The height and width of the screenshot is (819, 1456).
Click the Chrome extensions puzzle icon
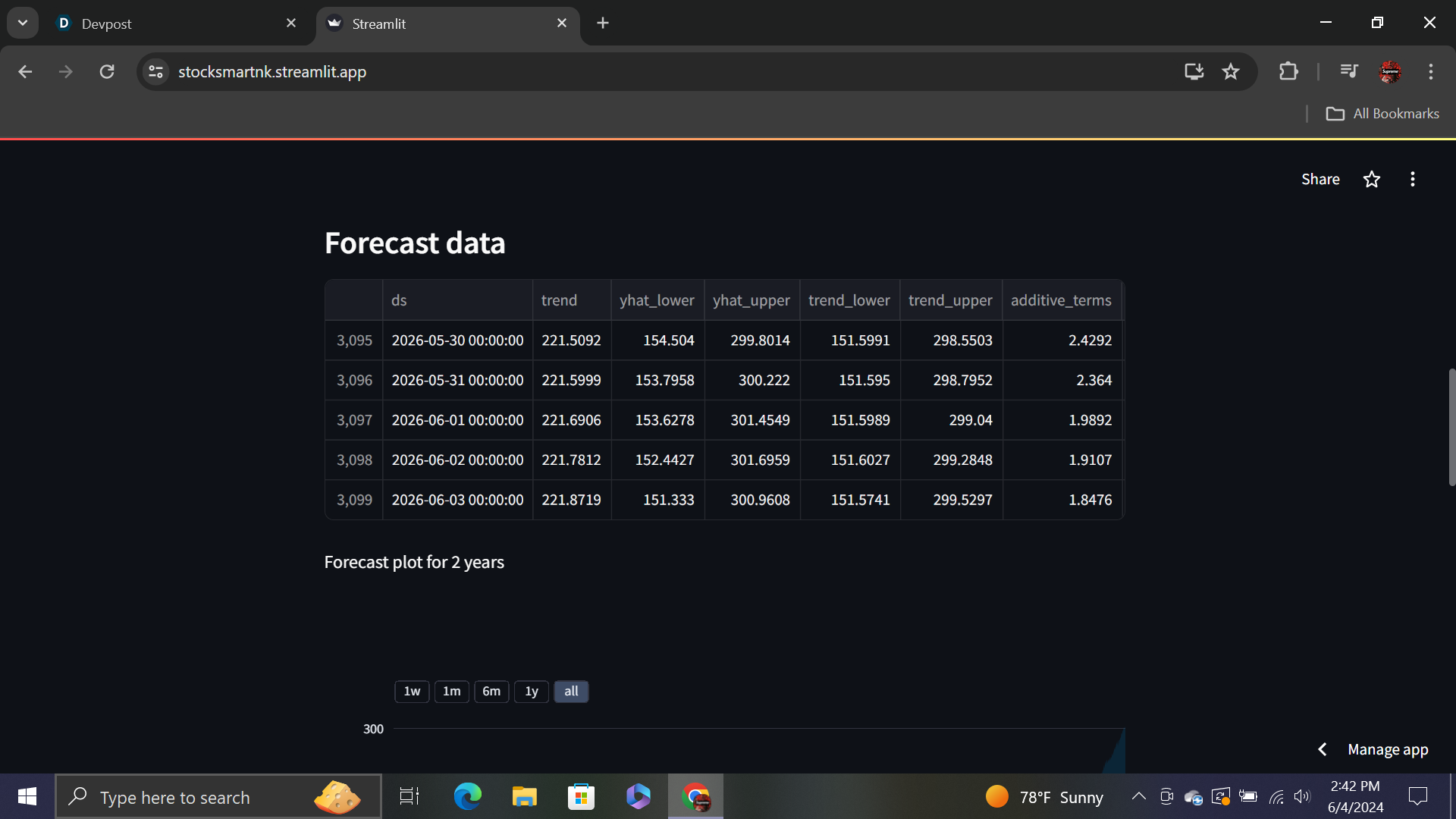pos(1288,72)
